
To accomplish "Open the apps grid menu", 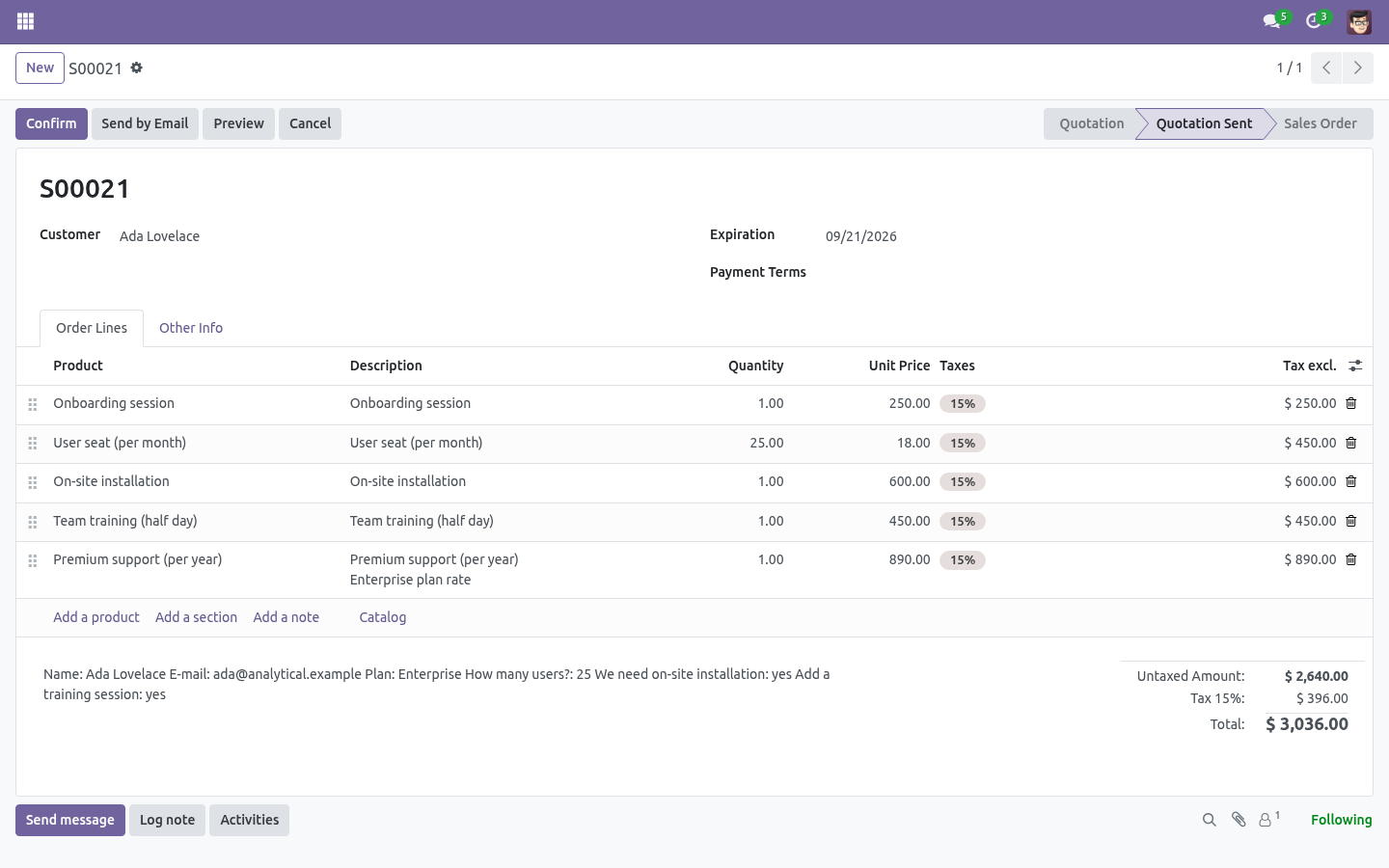I will [26, 21].
